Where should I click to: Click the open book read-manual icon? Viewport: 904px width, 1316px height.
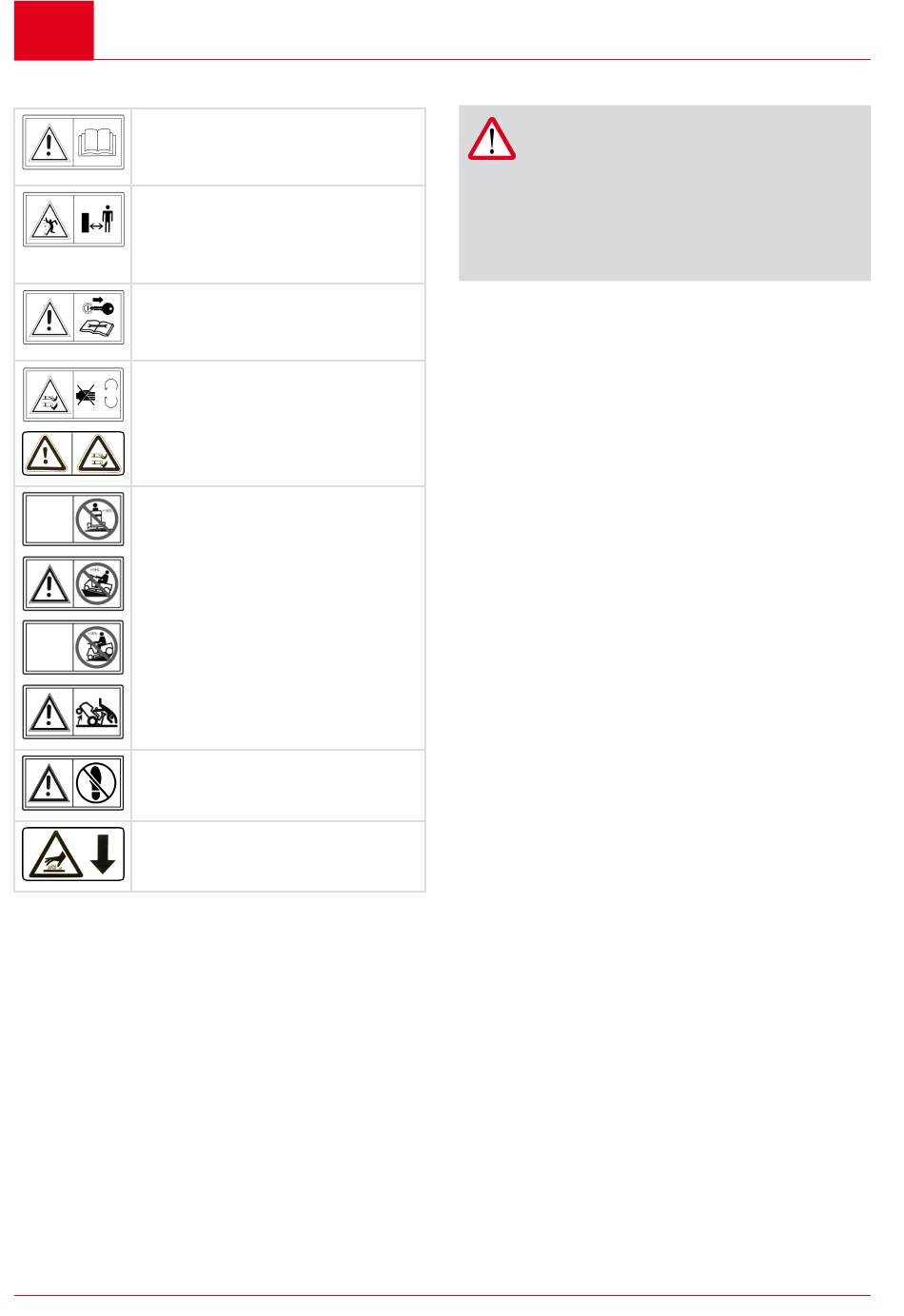[98, 143]
